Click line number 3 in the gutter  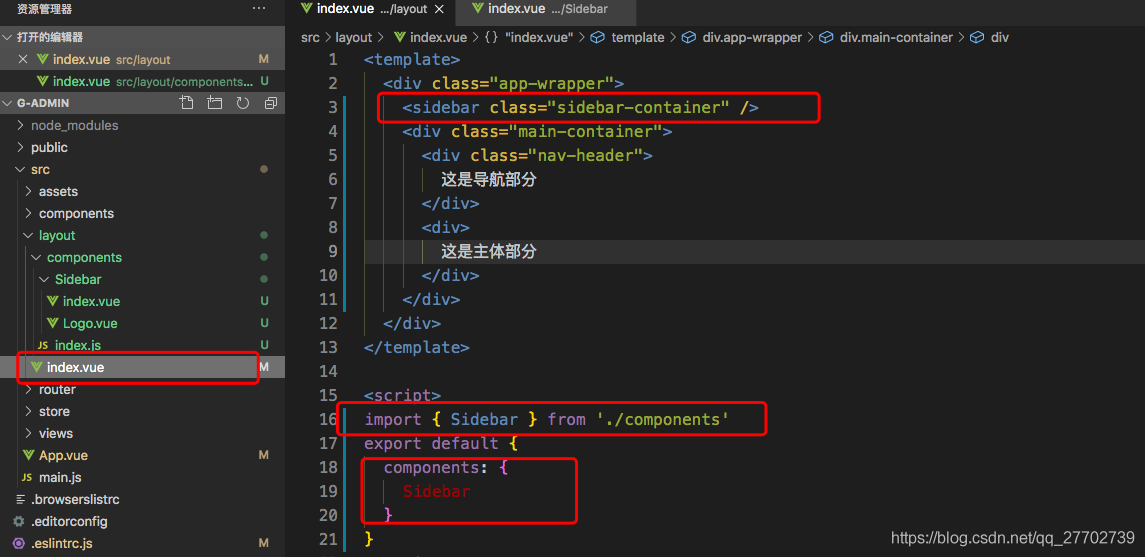point(332,107)
